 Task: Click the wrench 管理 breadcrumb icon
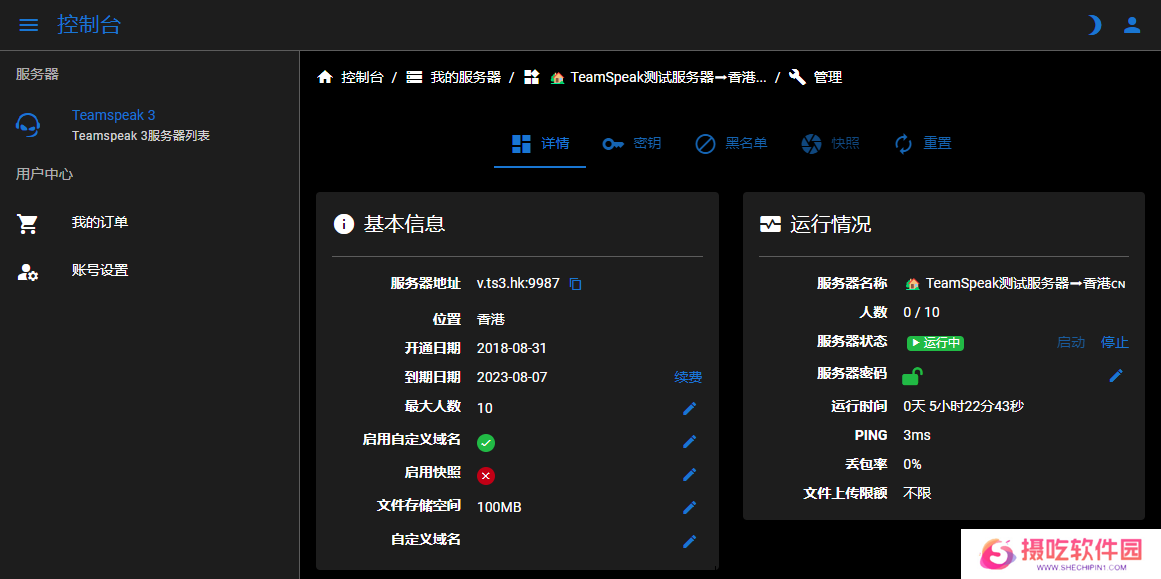tap(797, 77)
